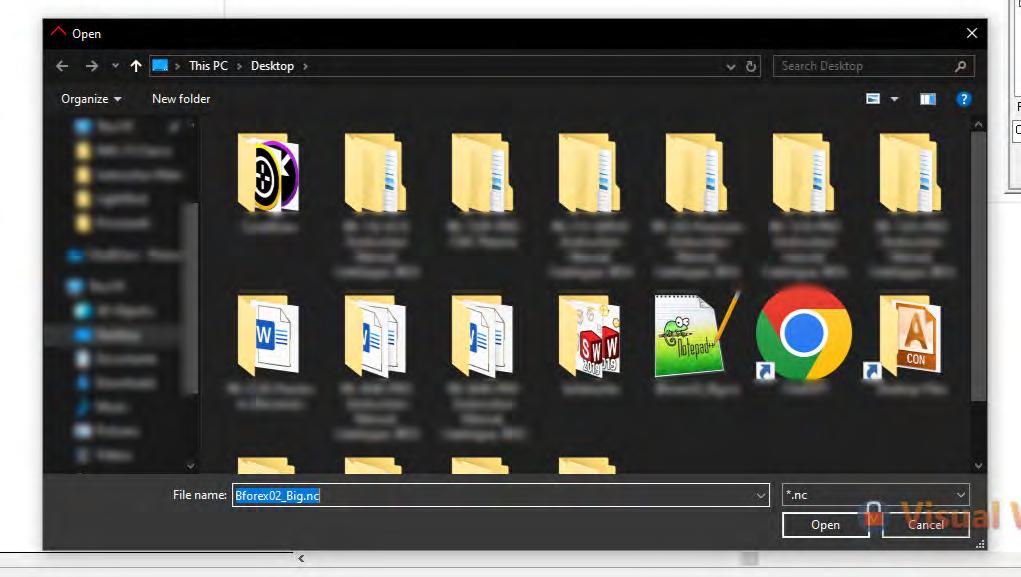The height and width of the screenshot is (577, 1021).
Task: Select the SolidWorks 2019 folder icon
Action: (x=589, y=336)
